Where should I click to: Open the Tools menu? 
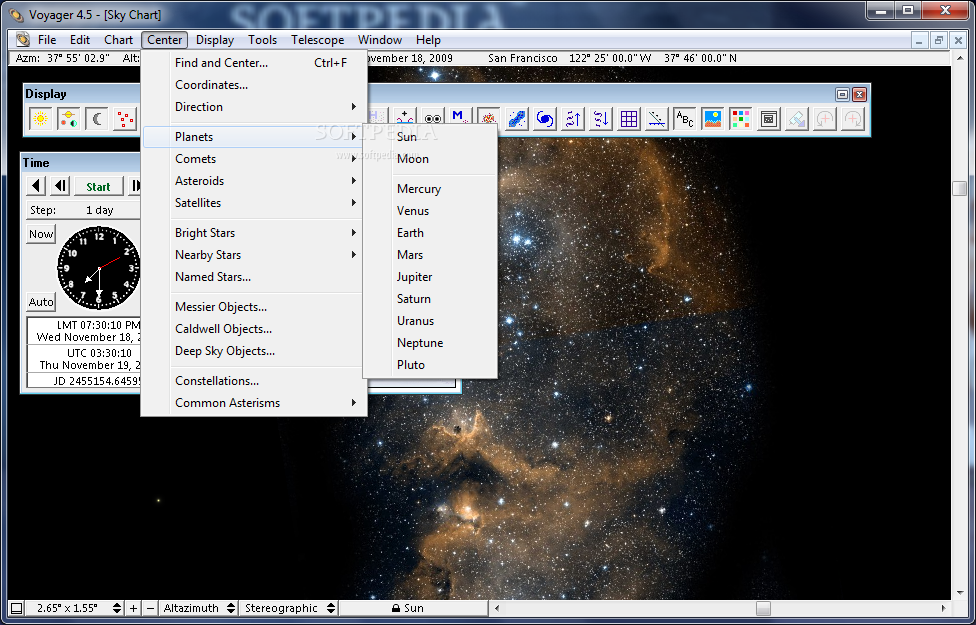pos(262,40)
